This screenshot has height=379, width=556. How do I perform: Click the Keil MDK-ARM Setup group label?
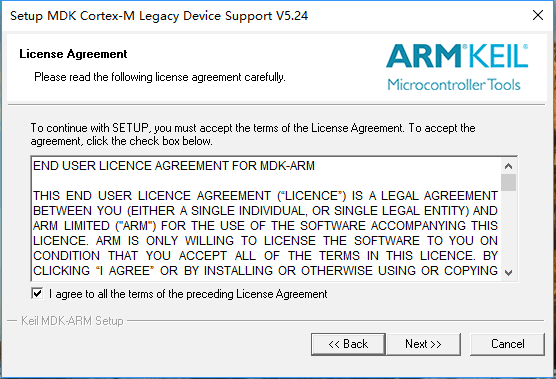[72, 321]
